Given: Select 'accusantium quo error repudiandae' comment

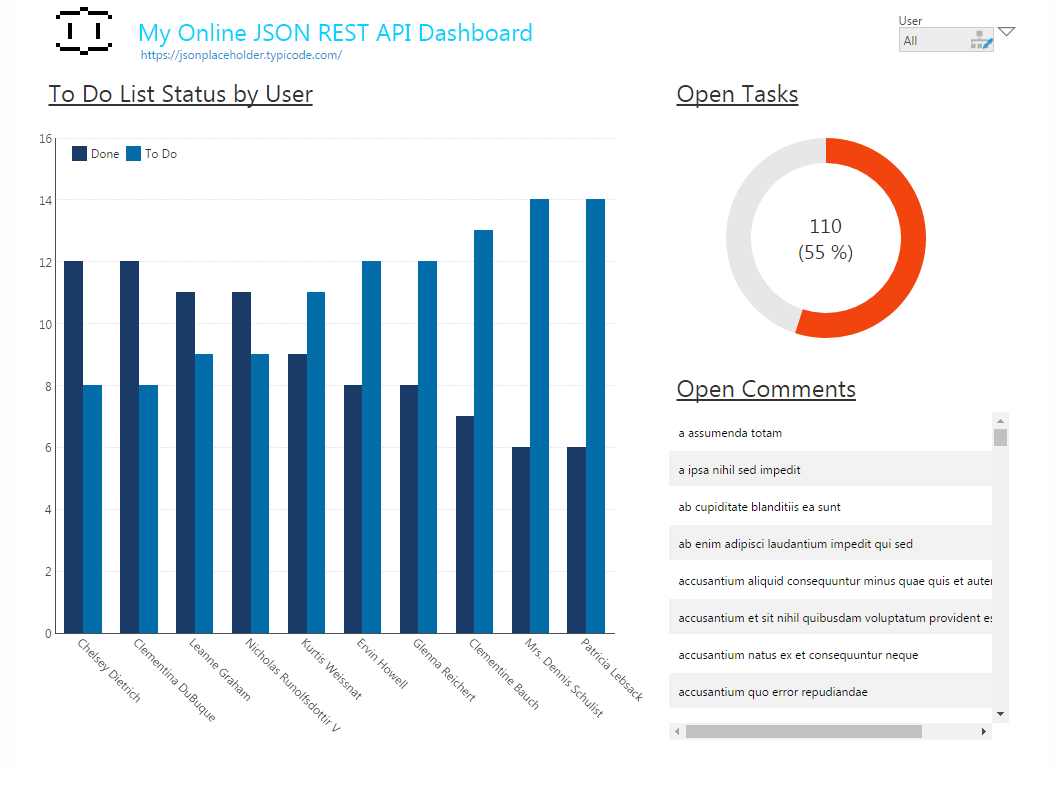Looking at the screenshot, I should coord(830,692).
